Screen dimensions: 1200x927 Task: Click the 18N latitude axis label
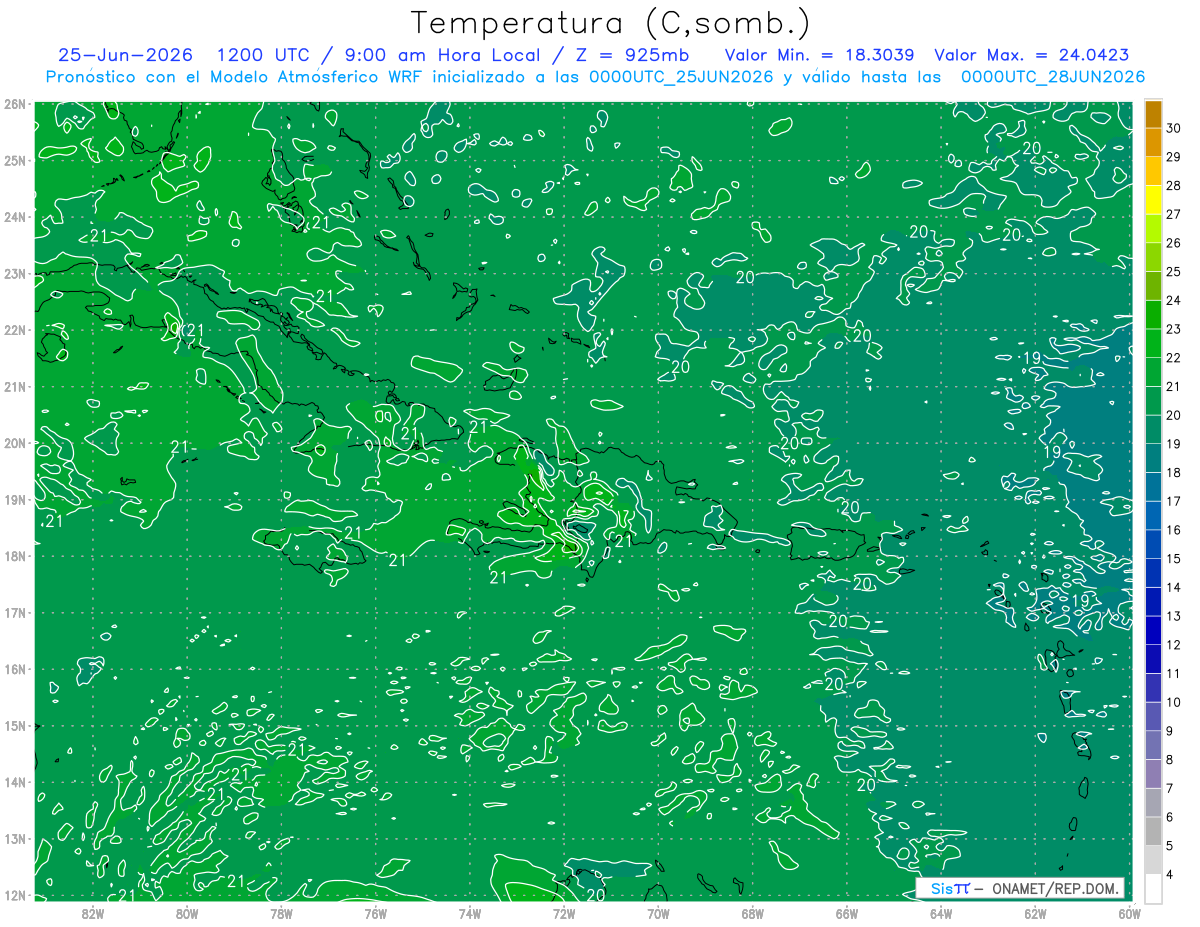(14, 556)
